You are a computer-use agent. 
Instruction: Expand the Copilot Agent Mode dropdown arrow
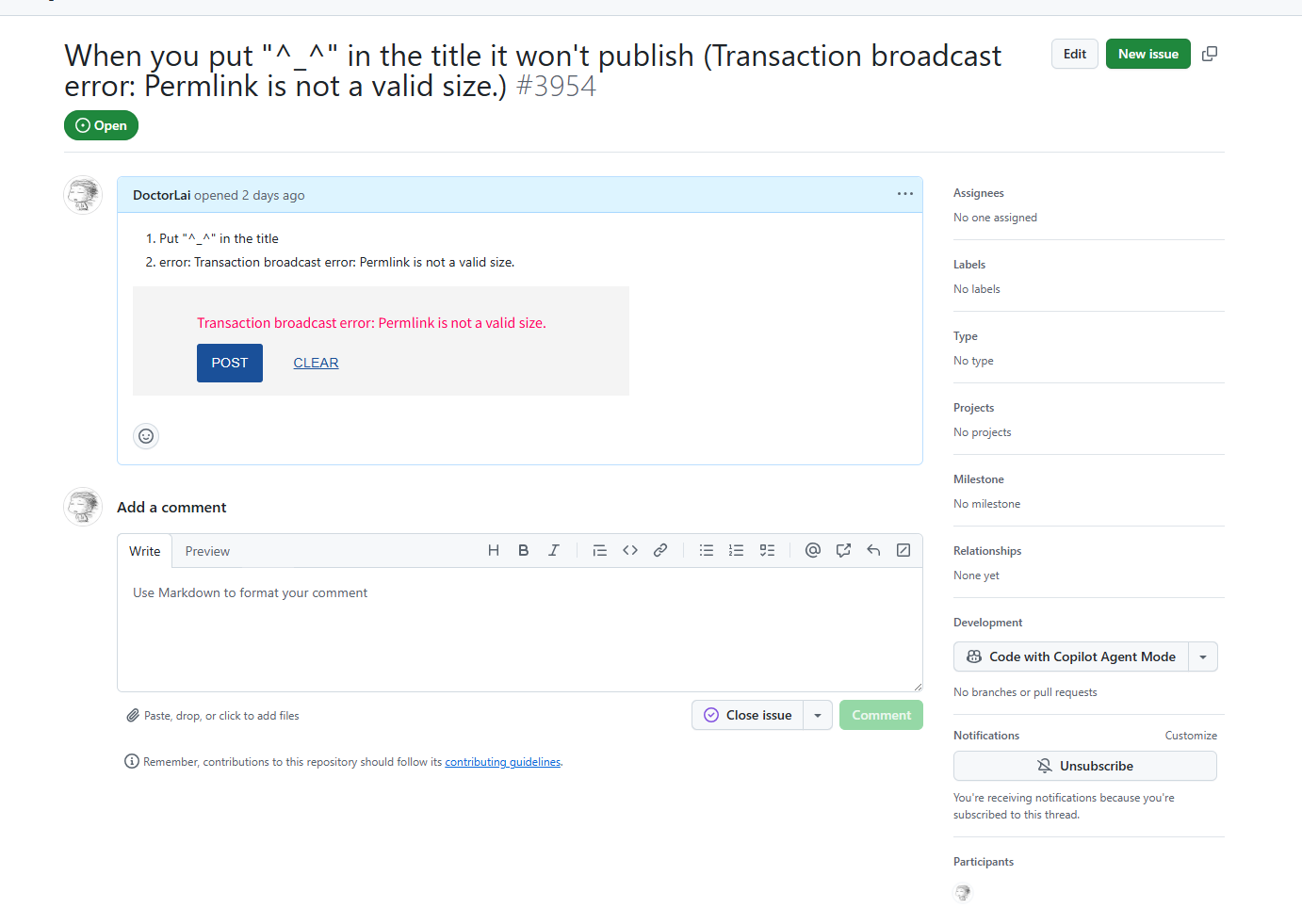point(1203,657)
